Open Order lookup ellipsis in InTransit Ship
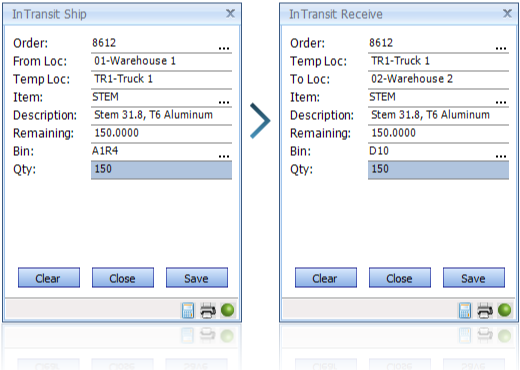This screenshot has width=520, height=370. [x=224, y=48]
